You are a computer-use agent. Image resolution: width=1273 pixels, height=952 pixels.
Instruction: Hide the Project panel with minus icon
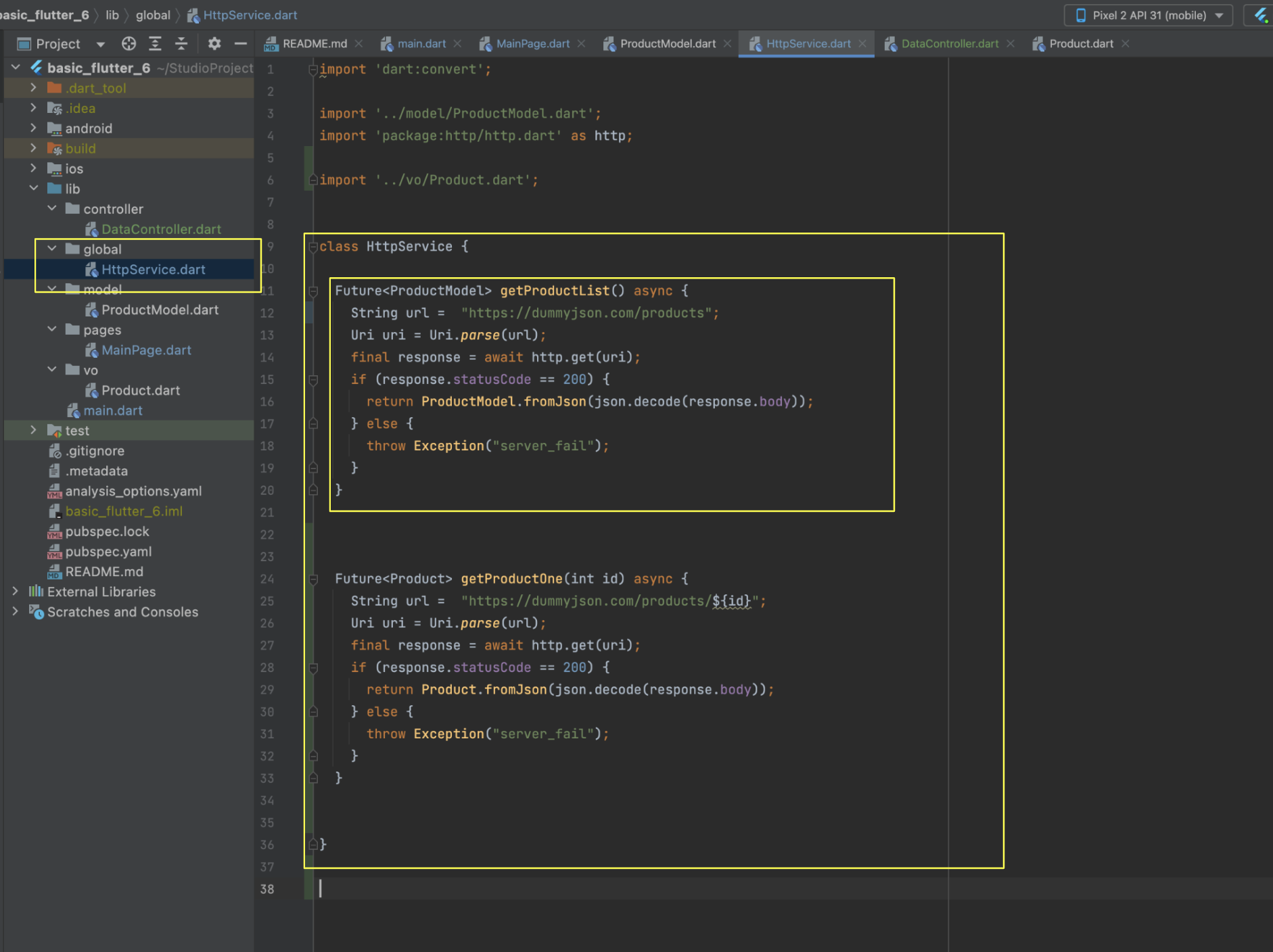click(240, 44)
